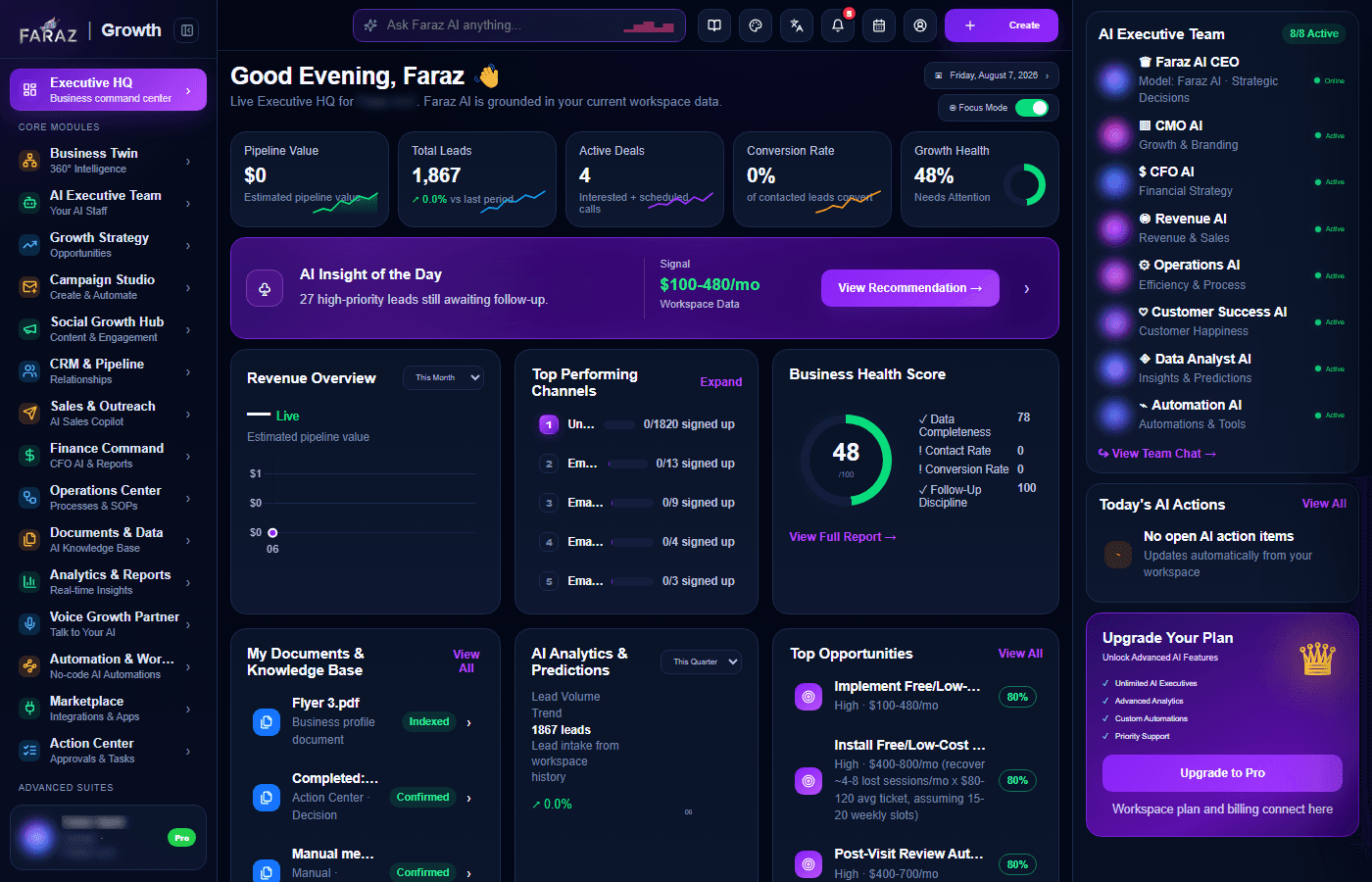Open View Full Report link
1372x882 pixels.
click(843, 537)
